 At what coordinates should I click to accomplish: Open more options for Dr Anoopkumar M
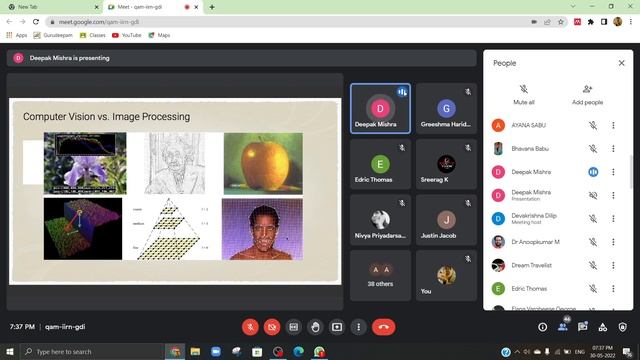click(613, 242)
